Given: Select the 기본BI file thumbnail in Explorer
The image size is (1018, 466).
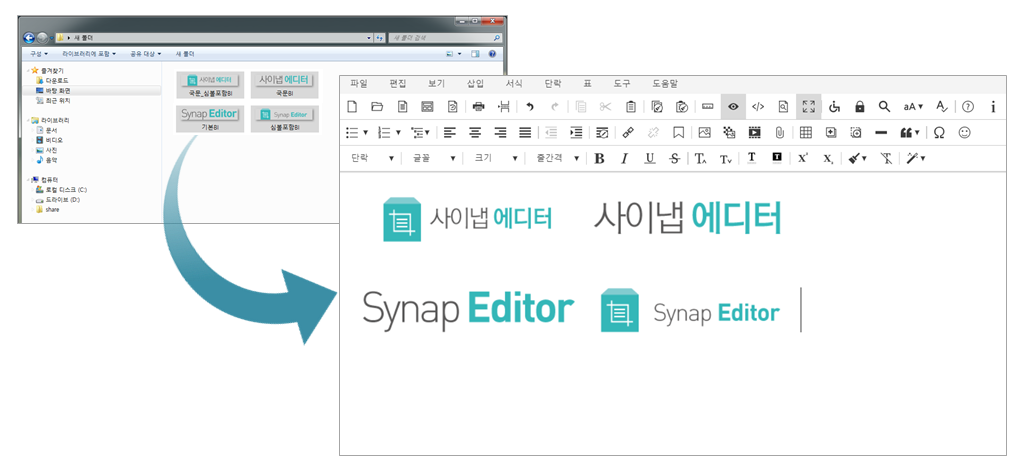Looking at the screenshot, I should 210,119.
